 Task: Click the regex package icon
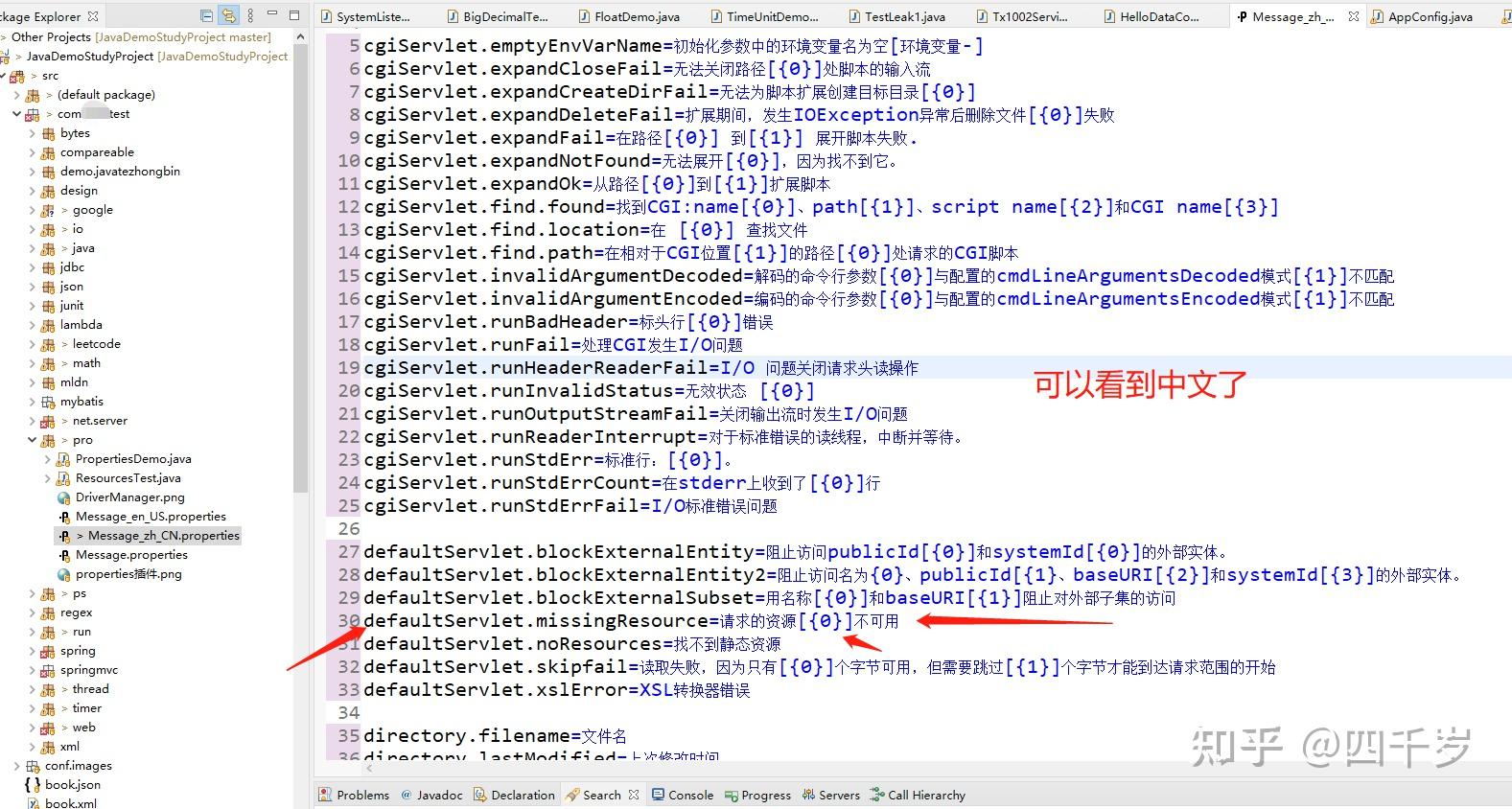click(x=48, y=613)
